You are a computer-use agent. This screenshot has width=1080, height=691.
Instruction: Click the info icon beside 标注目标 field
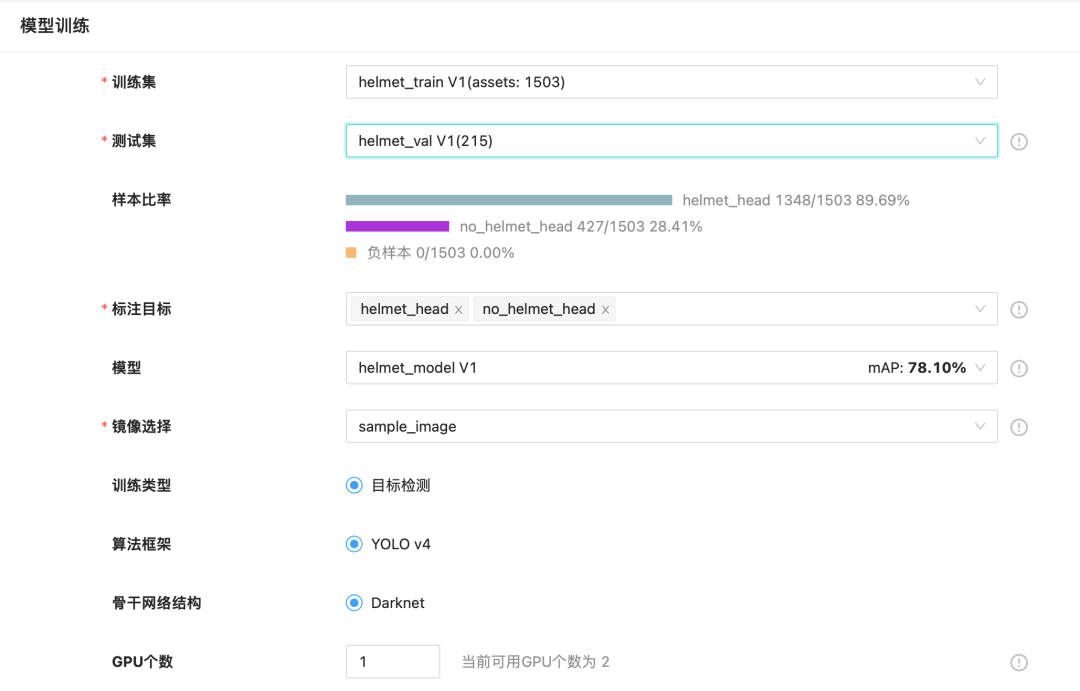1019,310
